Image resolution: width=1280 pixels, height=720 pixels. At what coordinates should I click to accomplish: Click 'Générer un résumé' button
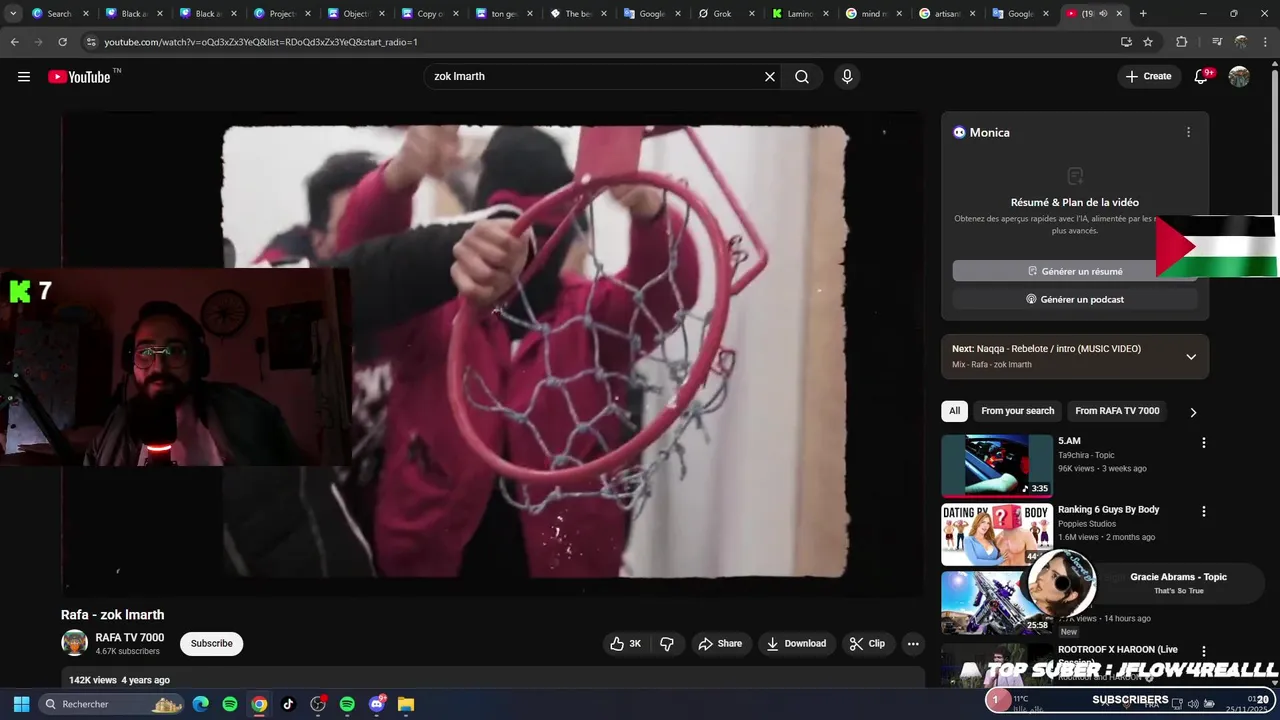[1075, 271]
